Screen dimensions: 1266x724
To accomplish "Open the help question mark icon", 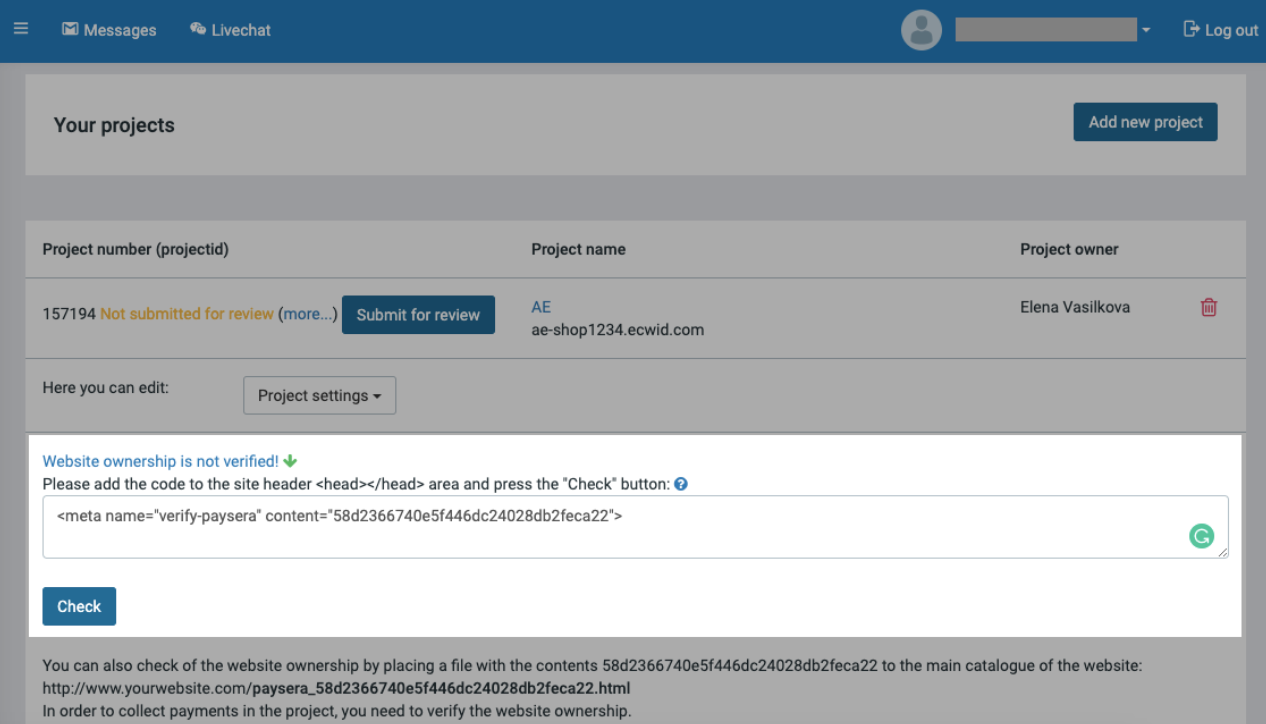I will pos(681,484).
